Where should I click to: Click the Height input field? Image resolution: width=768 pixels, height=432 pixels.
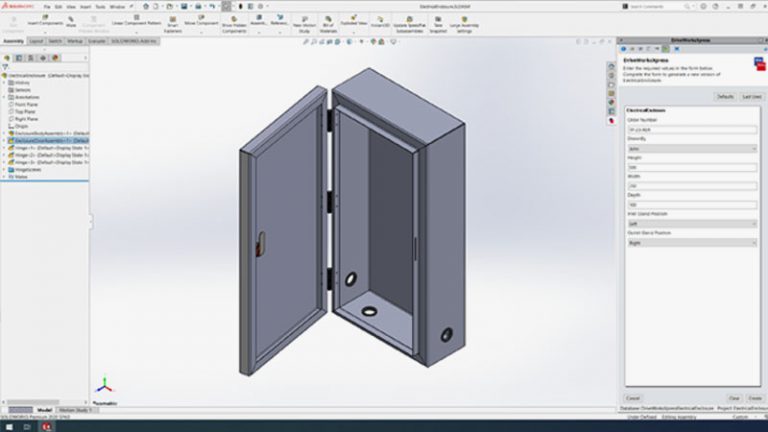[692, 168]
